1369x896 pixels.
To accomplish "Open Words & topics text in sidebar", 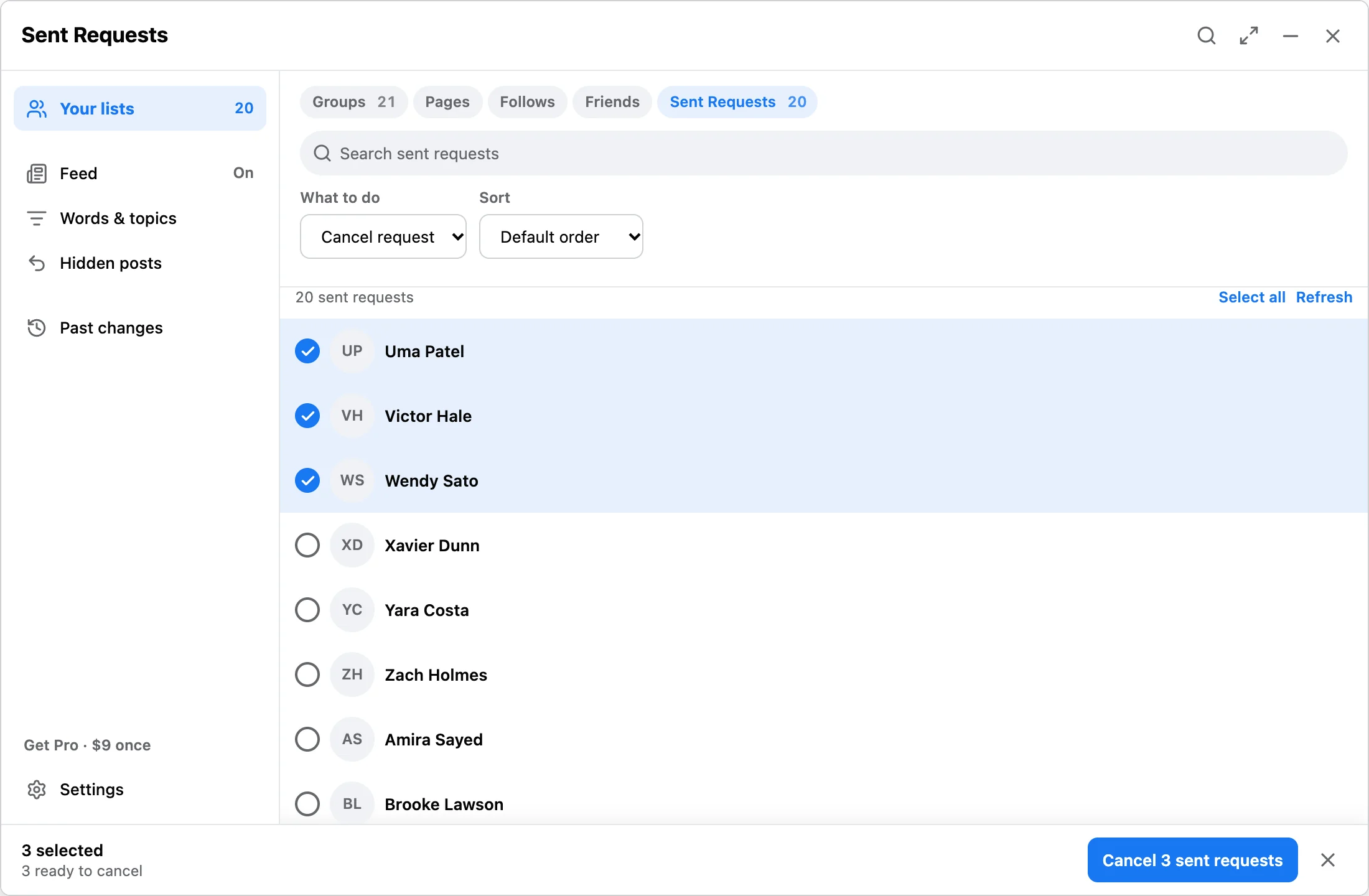I will [118, 218].
